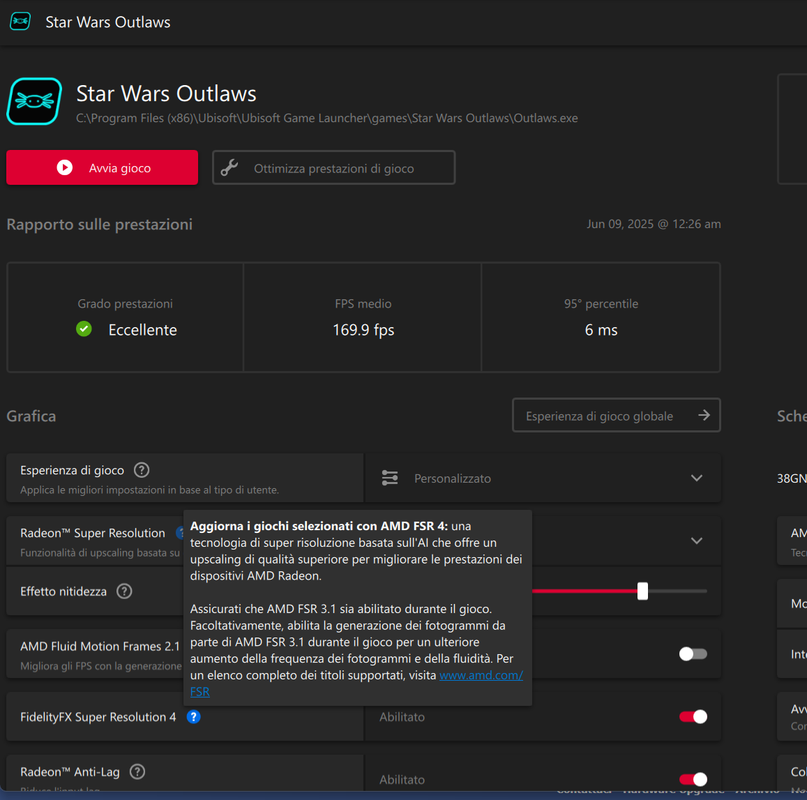Click the AMD Fluid Motion Frames 2.1 label
This screenshot has height=800, width=807.
(x=100, y=647)
